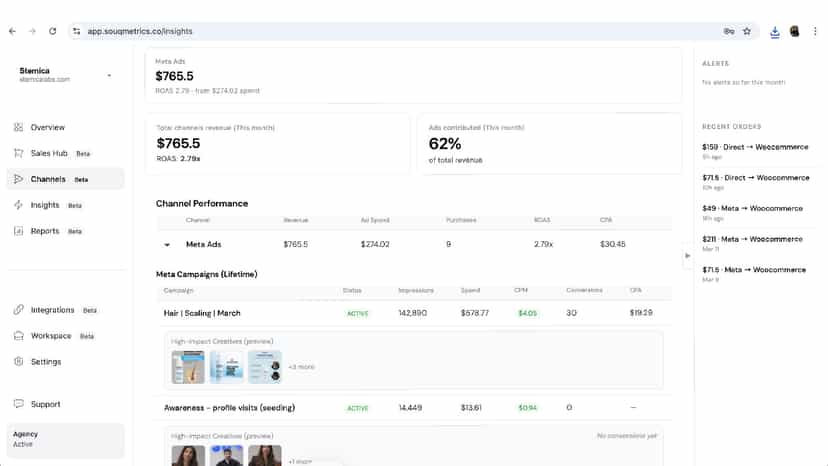
Task: Open the Reports chart icon
Action: pos(18,231)
